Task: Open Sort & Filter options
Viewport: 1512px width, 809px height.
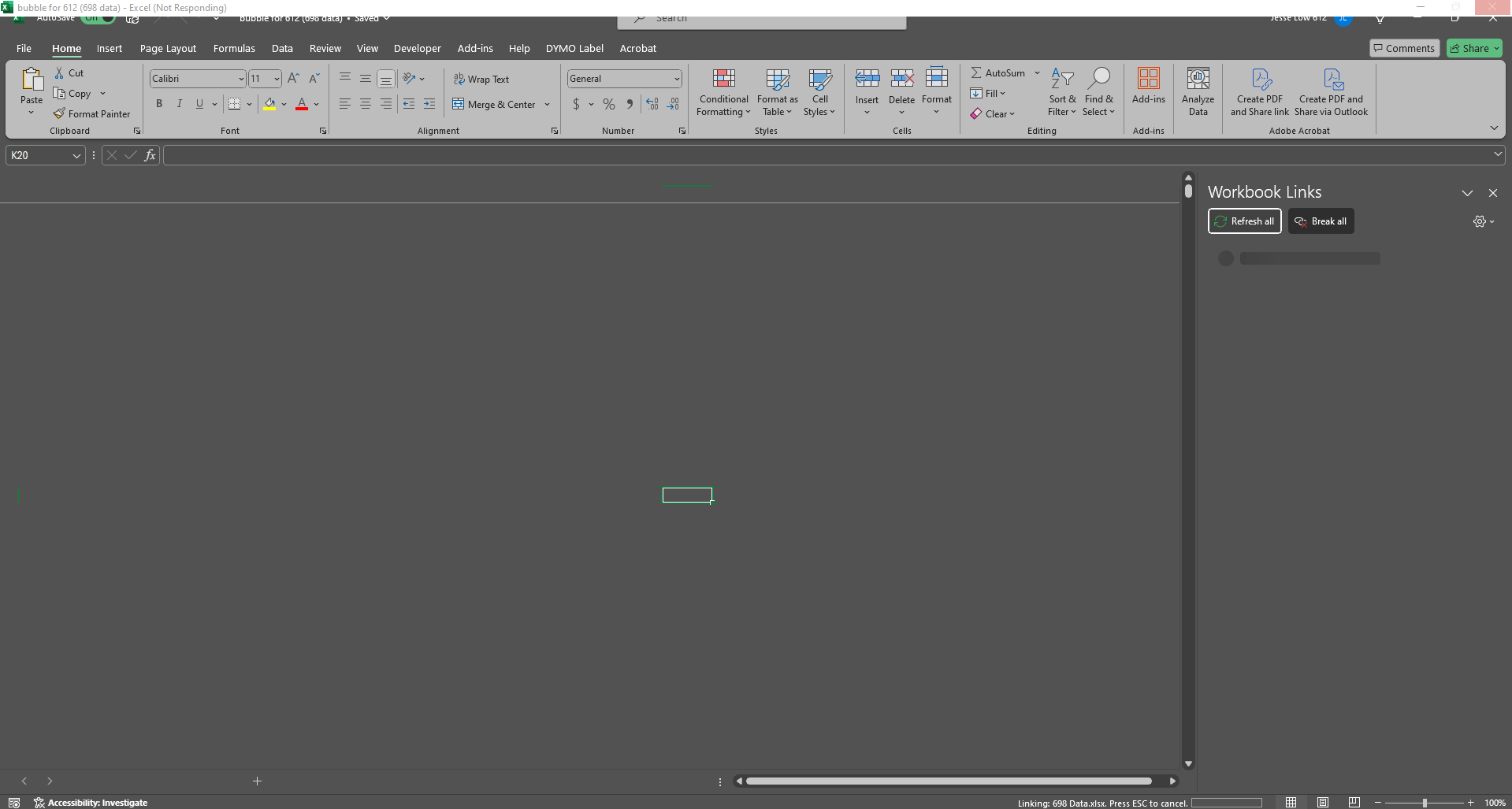Action: [1062, 92]
